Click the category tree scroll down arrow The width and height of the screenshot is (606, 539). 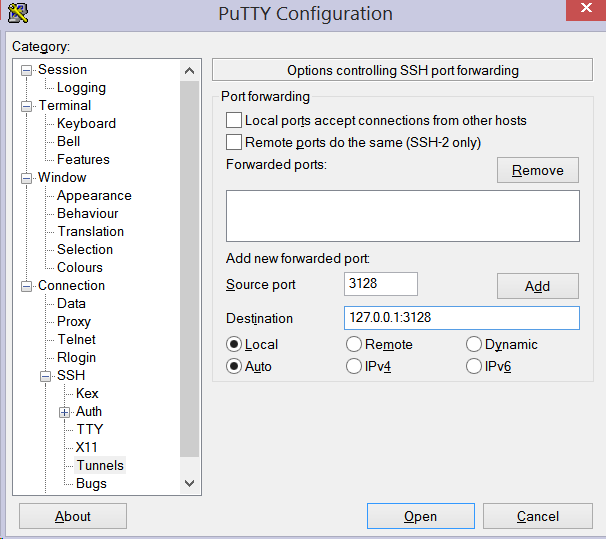189,483
